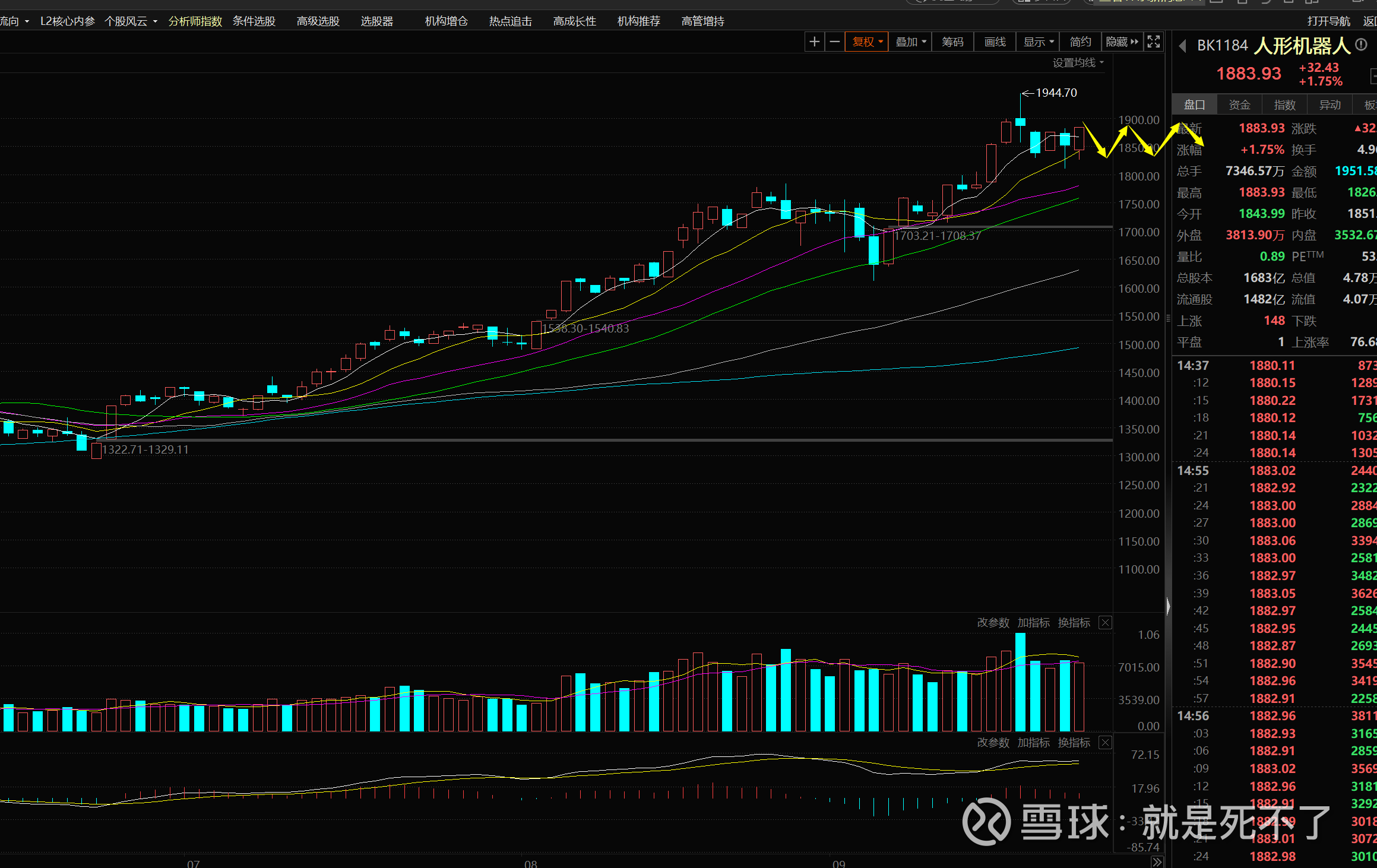The image size is (1377, 868).
Task: Click the side panel collapse handle
Action: 1168,606
